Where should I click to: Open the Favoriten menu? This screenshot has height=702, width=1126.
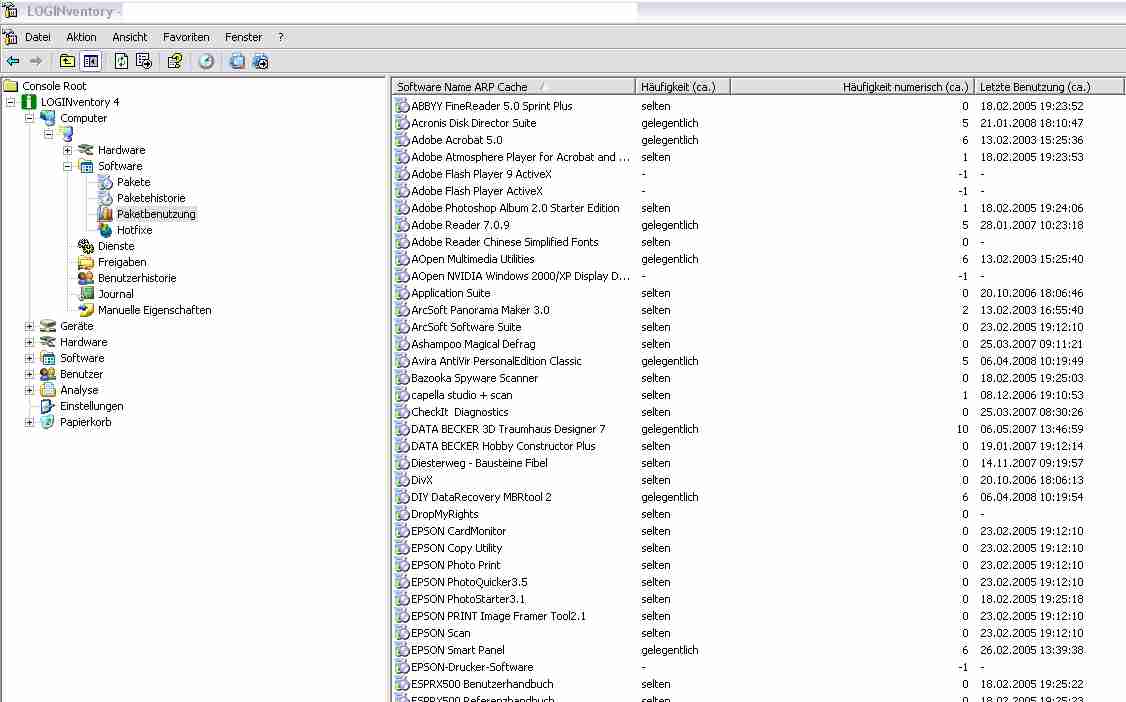click(186, 37)
